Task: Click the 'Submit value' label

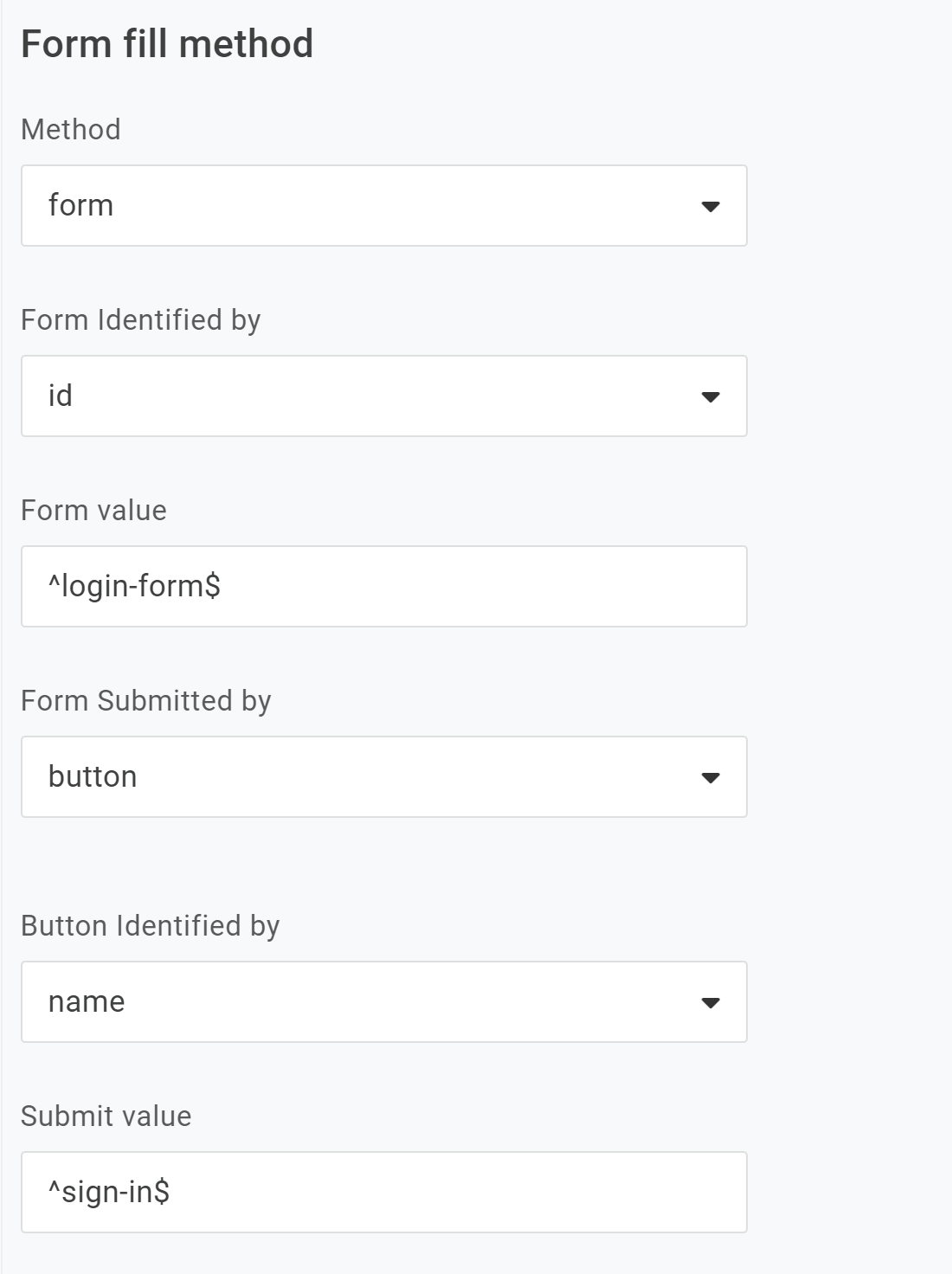Action: click(x=106, y=1116)
